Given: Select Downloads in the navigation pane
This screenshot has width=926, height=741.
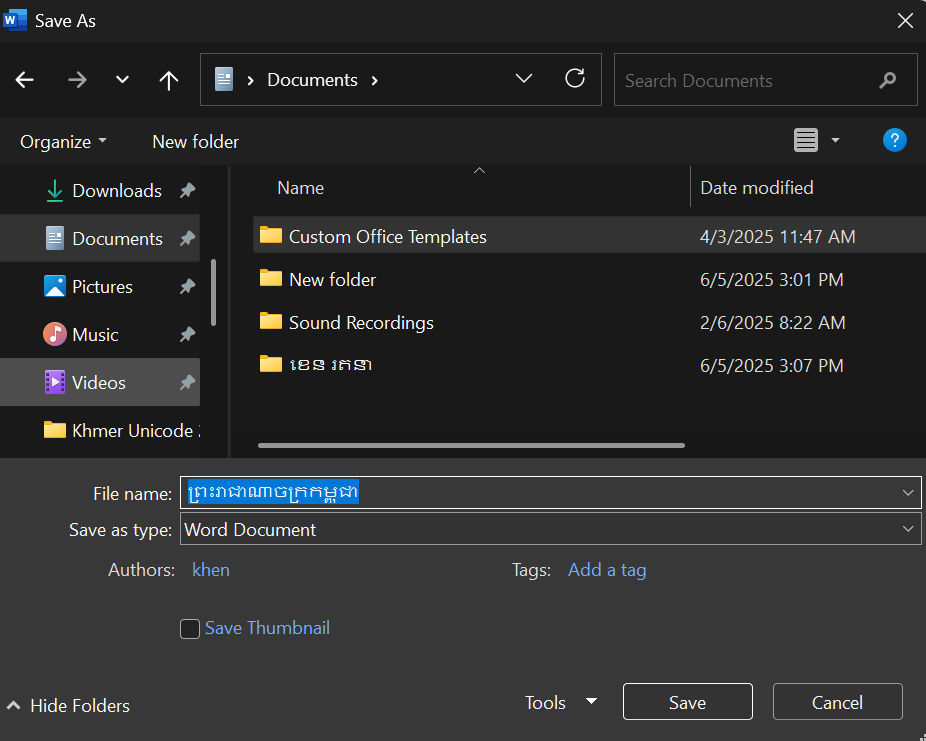Looking at the screenshot, I should click(116, 191).
